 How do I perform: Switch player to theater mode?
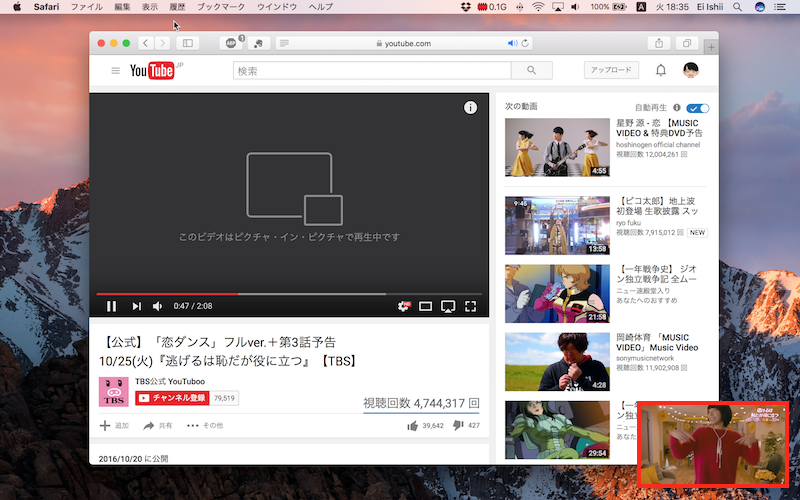pos(426,306)
